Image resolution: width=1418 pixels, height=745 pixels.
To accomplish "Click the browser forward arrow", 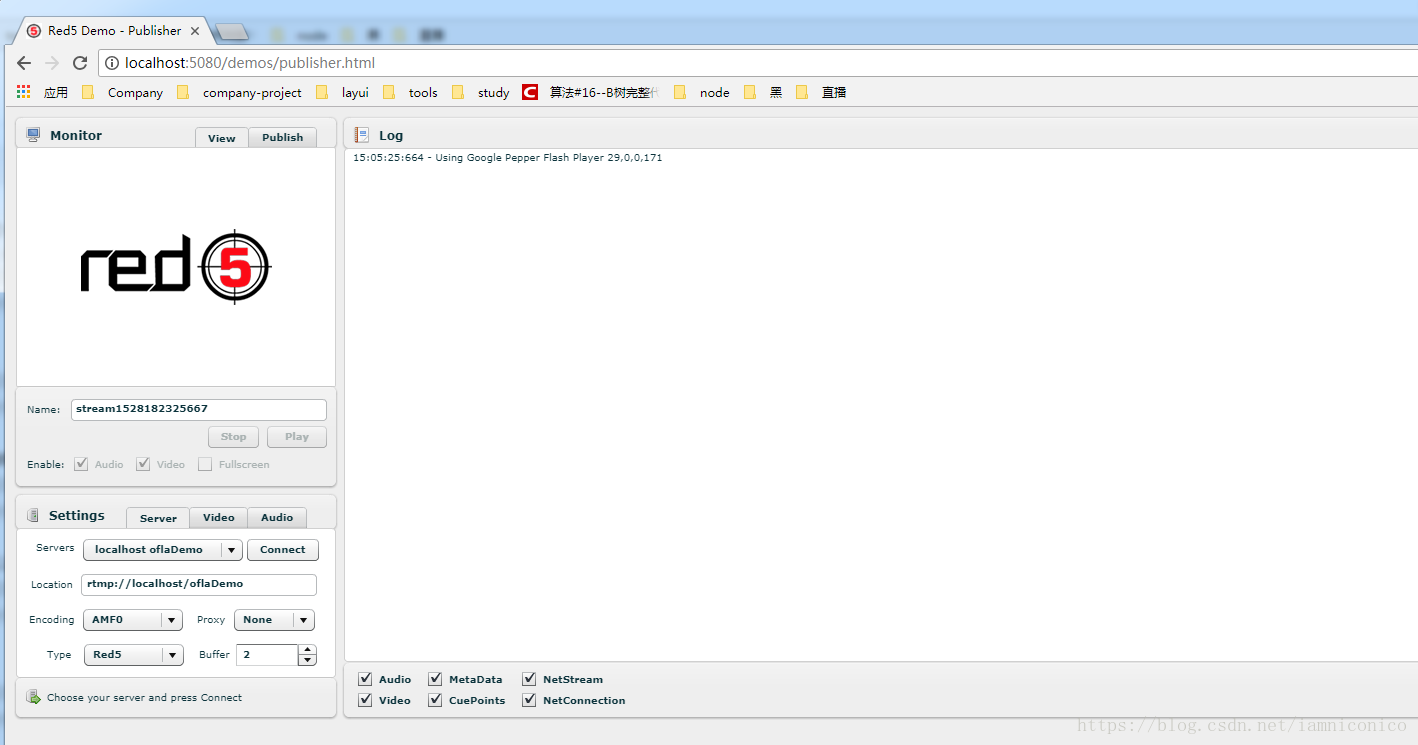I will [52, 63].
